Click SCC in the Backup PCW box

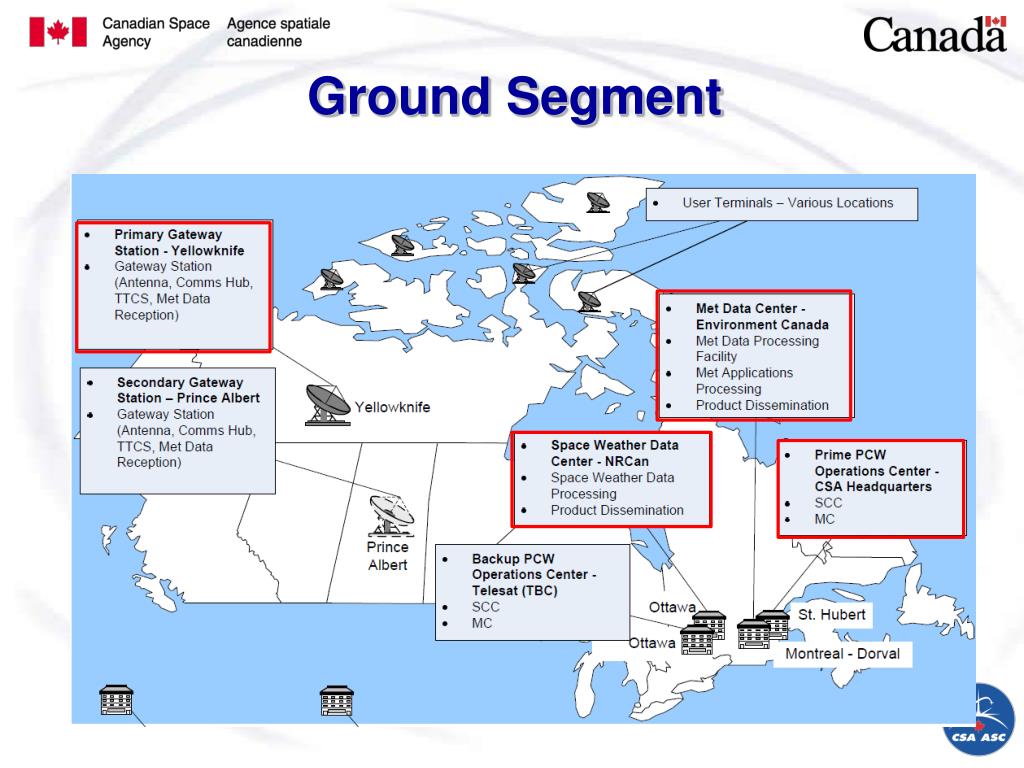coord(485,607)
